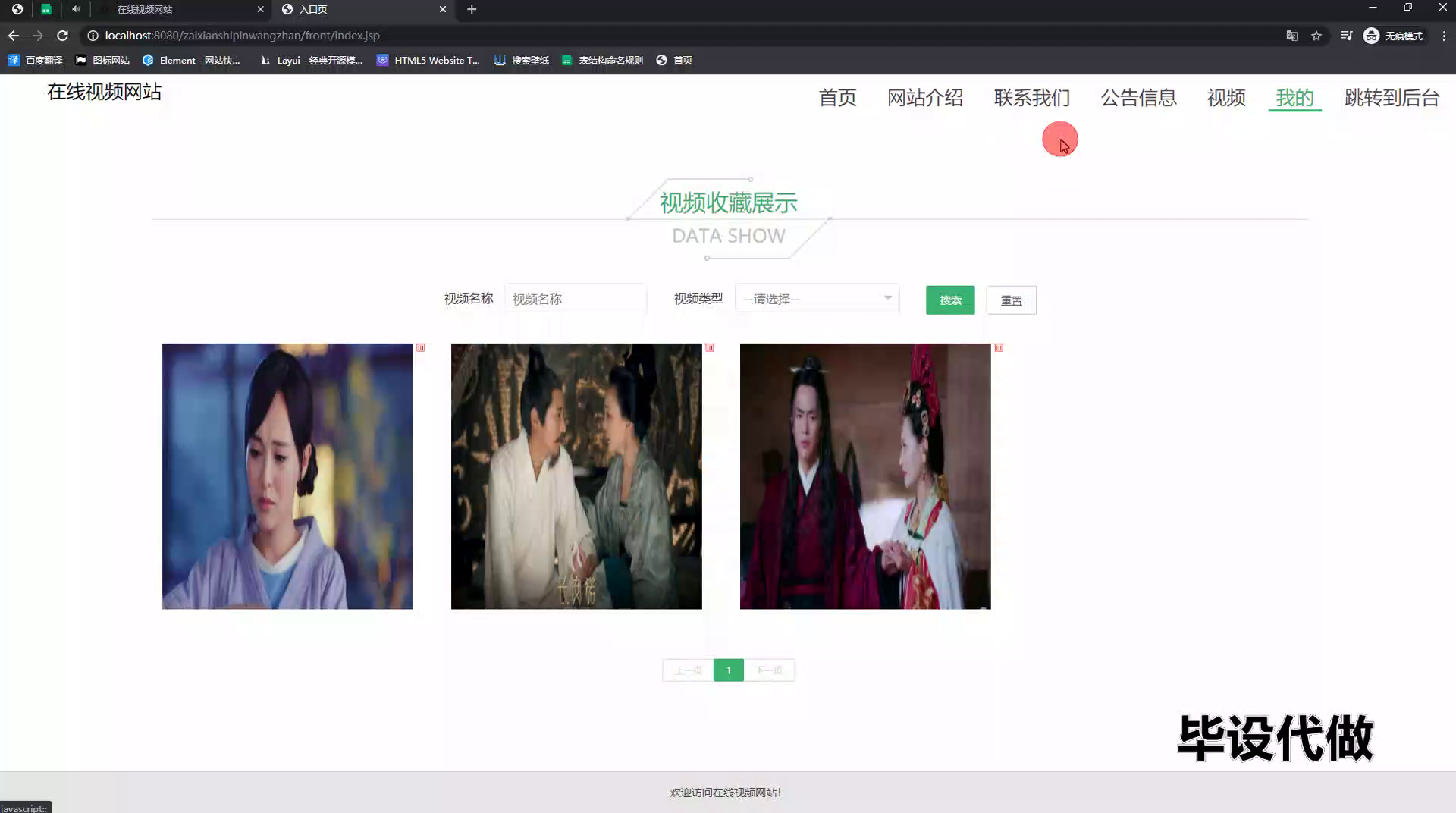Open 百度翻译 bookmark
The height and width of the screenshot is (813, 1456).
coord(35,61)
